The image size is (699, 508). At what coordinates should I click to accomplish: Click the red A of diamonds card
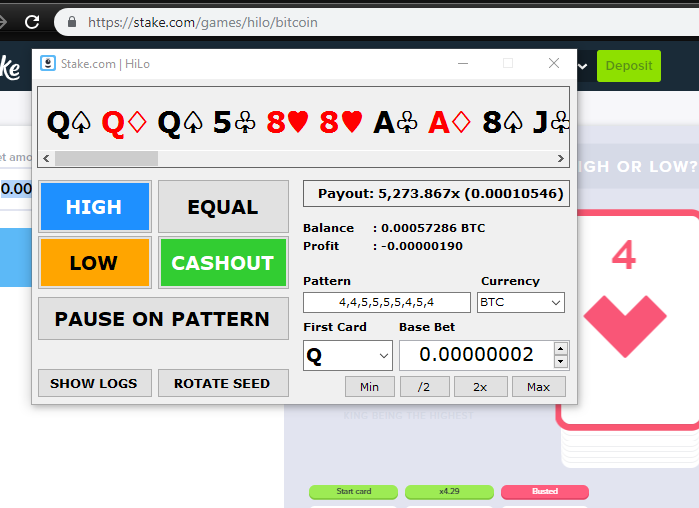(449, 122)
